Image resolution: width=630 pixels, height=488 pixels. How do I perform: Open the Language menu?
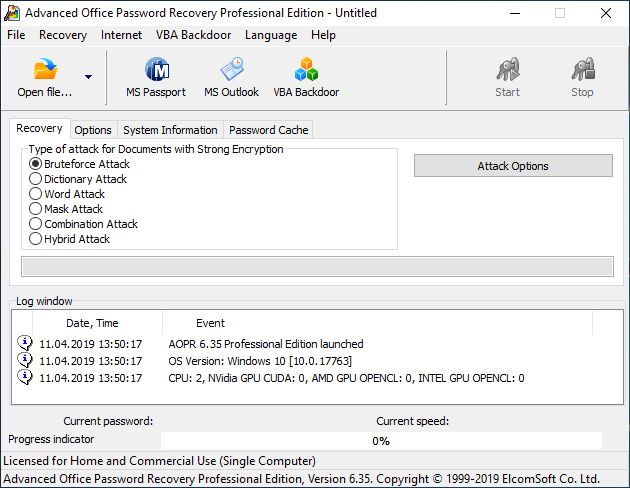coord(270,35)
